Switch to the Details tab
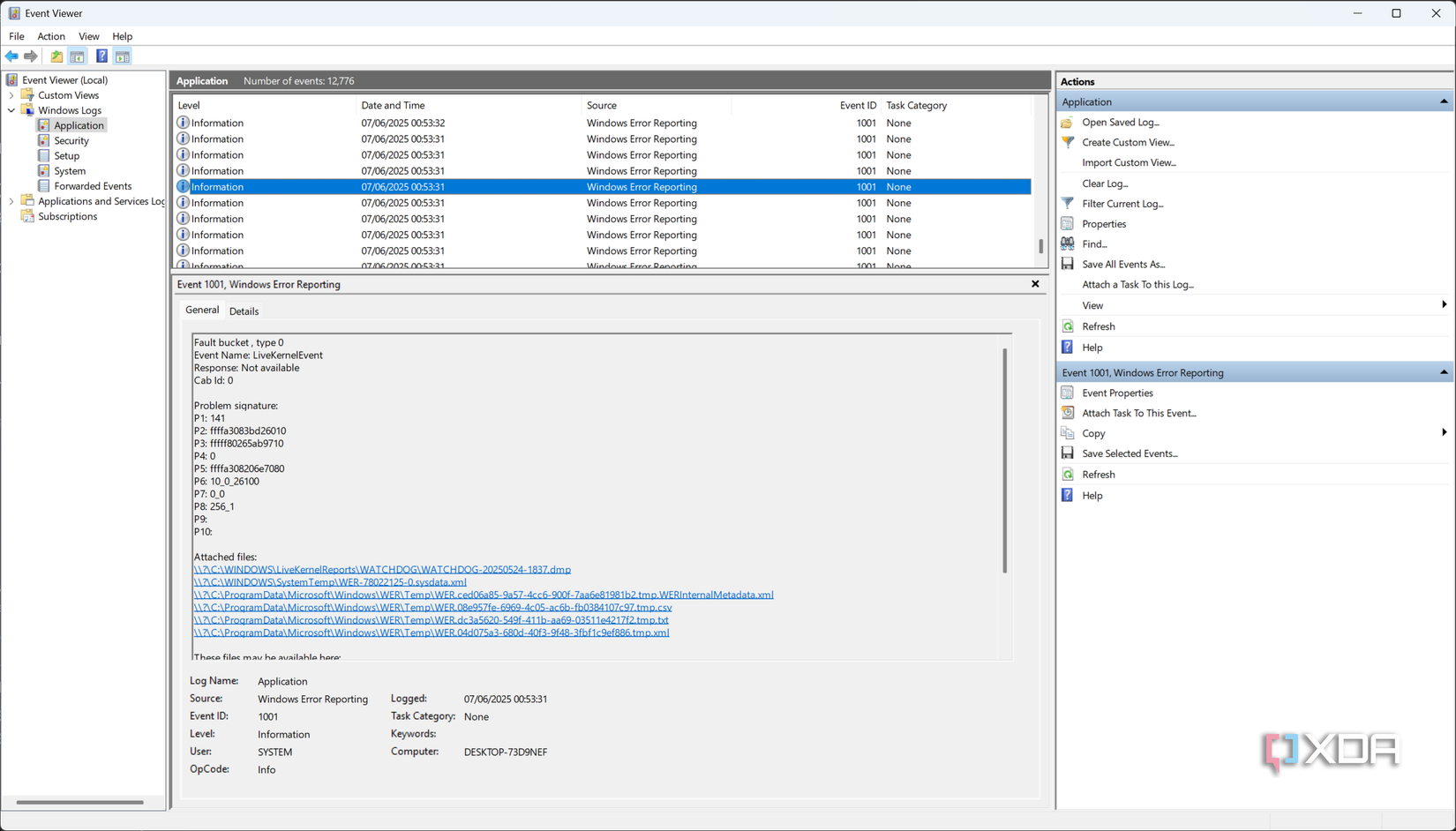1456x831 pixels. pyautogui.click(x=244, y=310)
